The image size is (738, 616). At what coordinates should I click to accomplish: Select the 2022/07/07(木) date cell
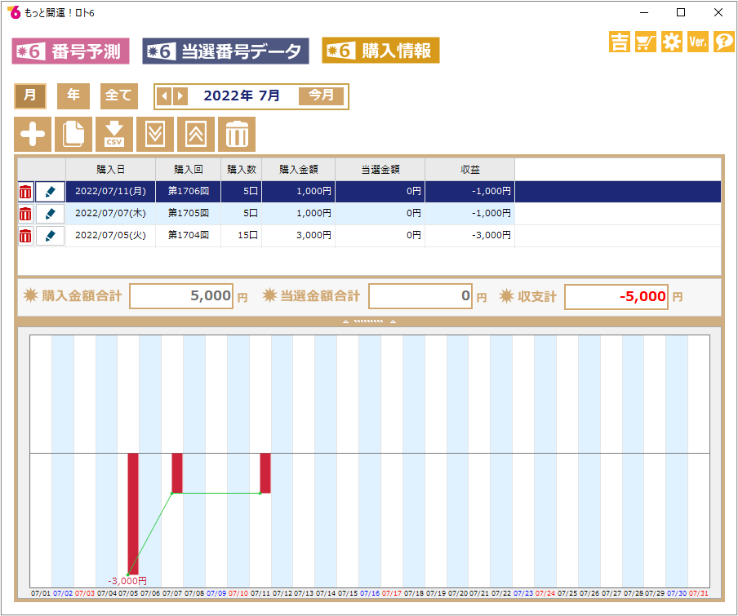point(111,213)
